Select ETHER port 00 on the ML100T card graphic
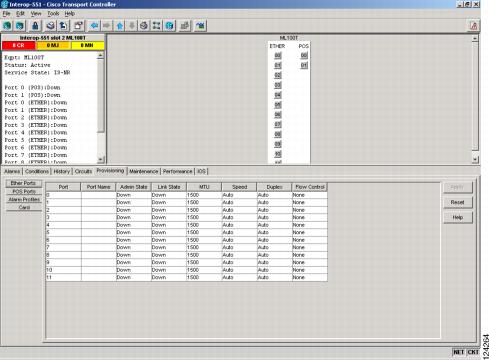Viewport: 489px width, 360px height. (x=278, y=56)
